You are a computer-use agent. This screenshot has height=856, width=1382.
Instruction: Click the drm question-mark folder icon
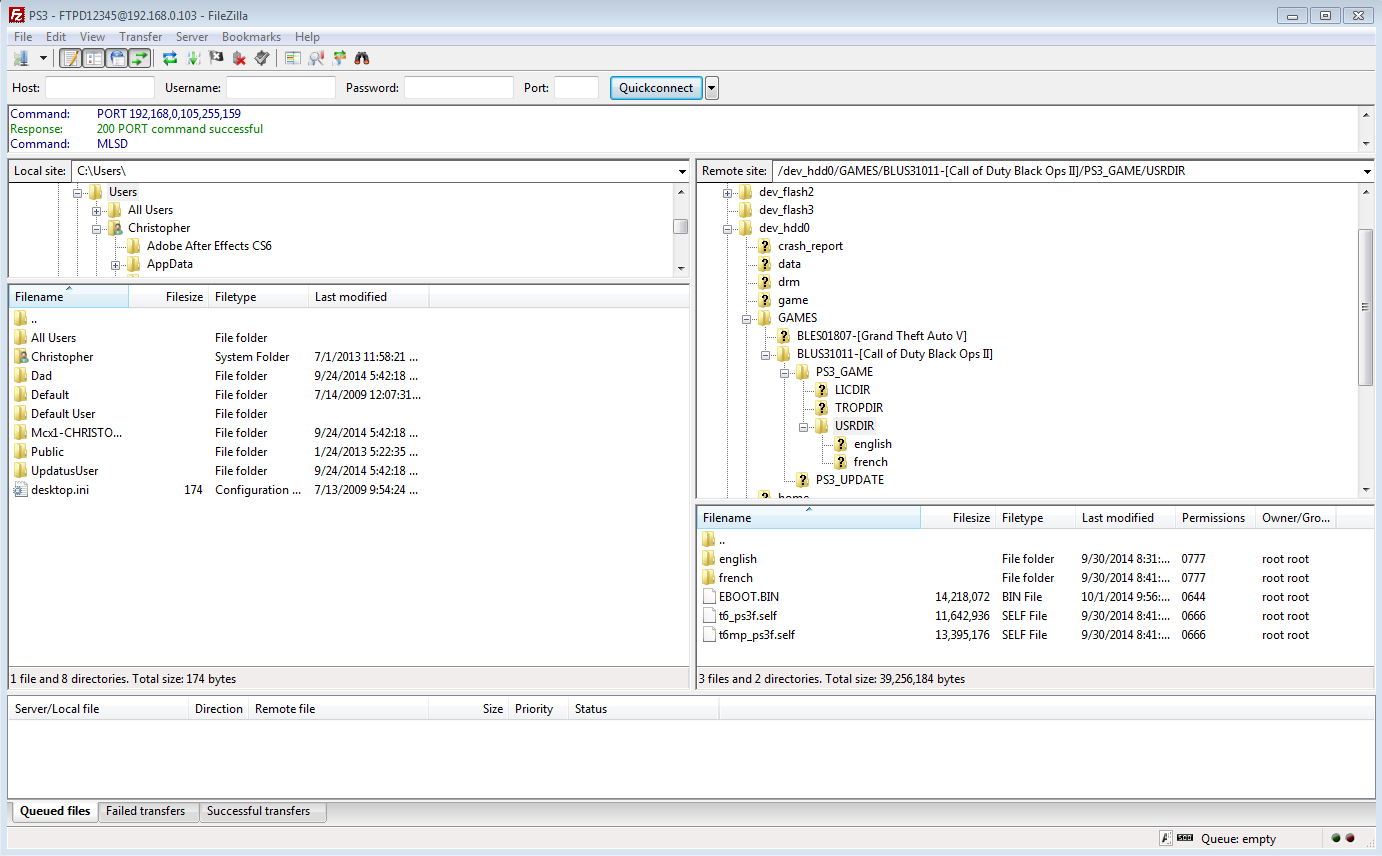click(765, 282)
